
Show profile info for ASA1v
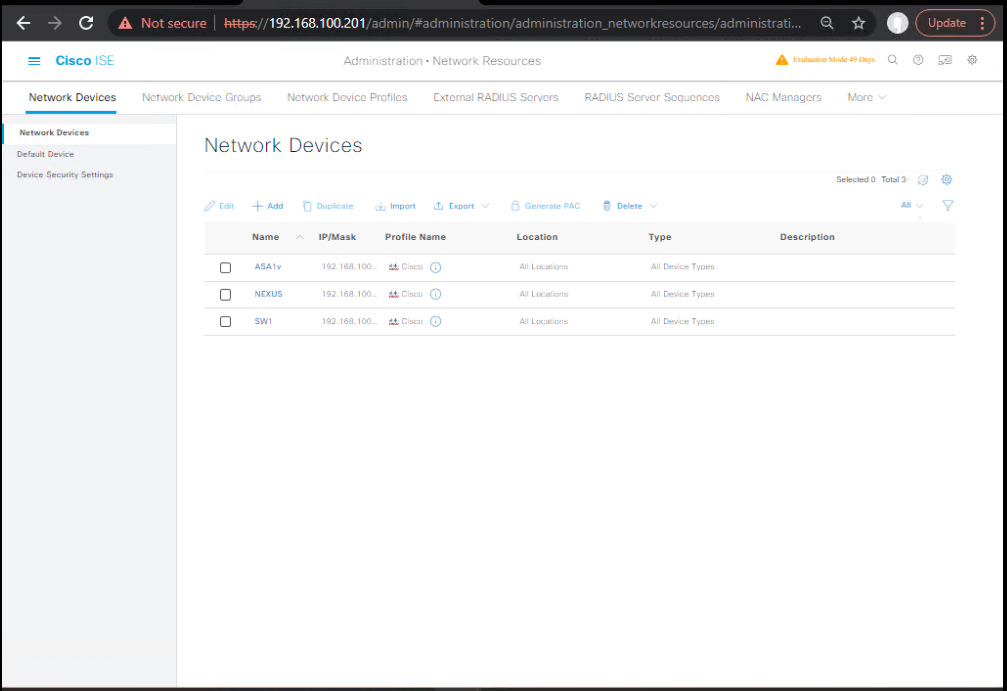tap(435, 267)
